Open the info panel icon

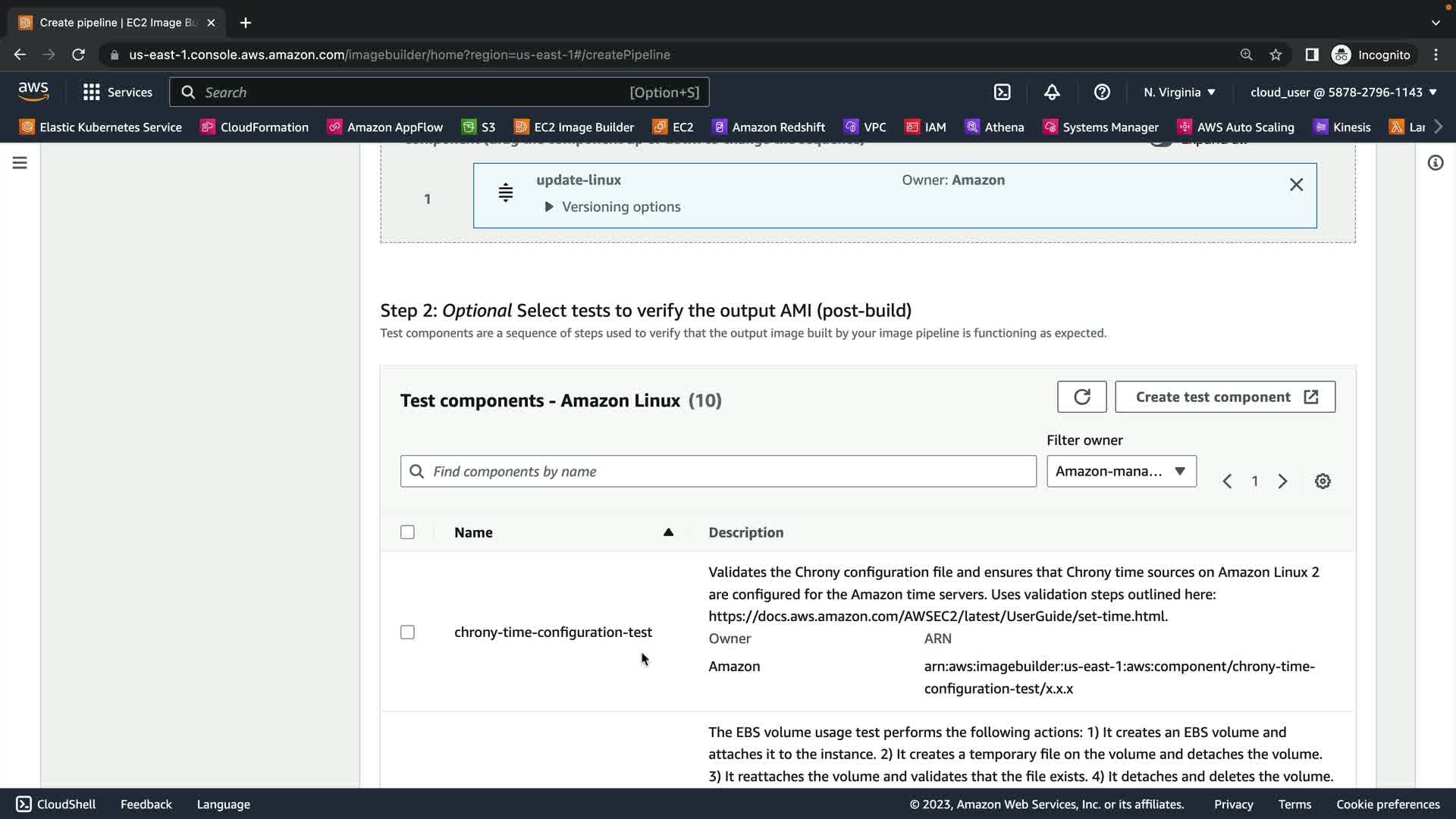[1435, 163]
